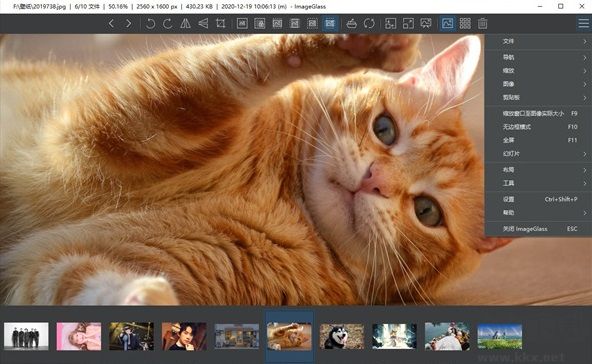Flip the image vertically
This screenshot has height=364, width=592.
203,23
